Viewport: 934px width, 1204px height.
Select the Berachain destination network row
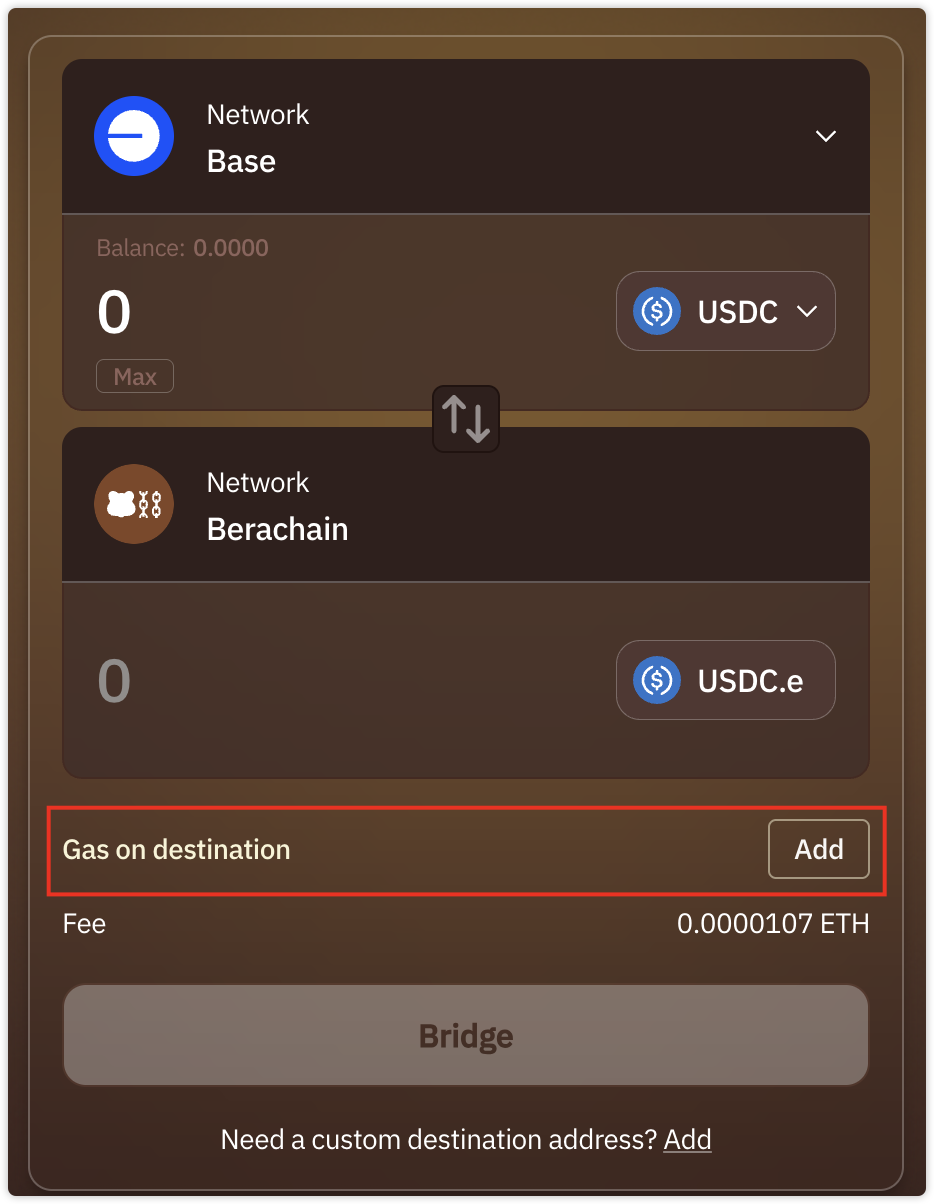pos(466,505)
